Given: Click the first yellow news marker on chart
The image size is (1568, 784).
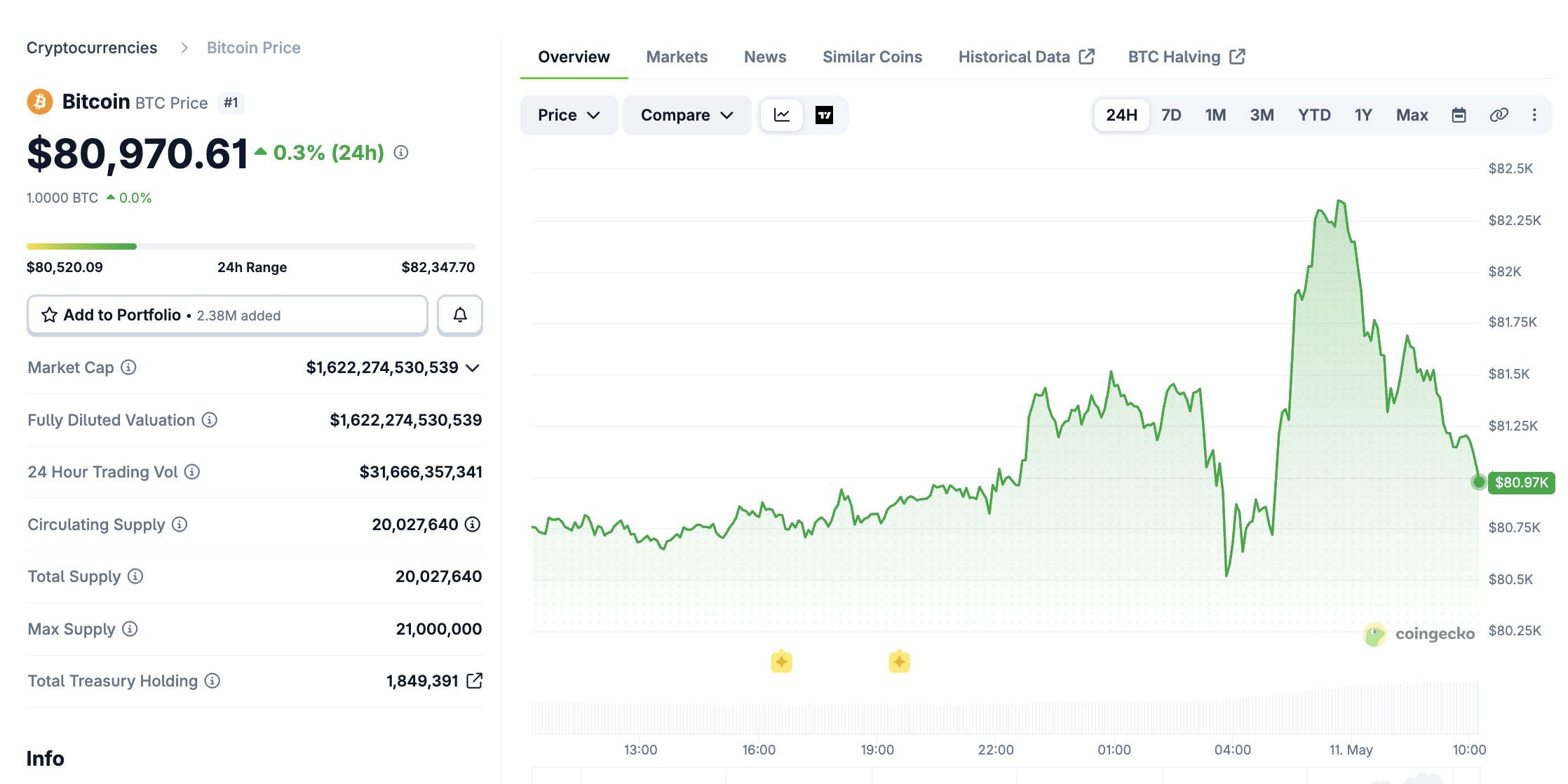Looking at the screenshot, I should coord(781,661).
